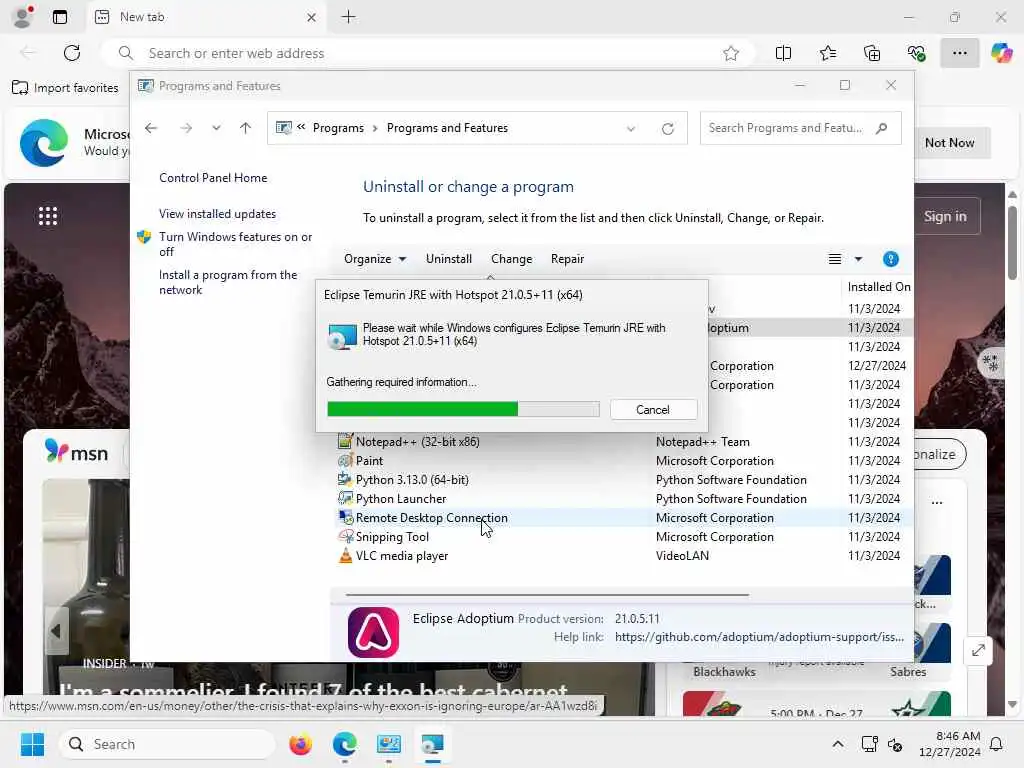
Task: Show hidden system tray icons
Action: pyautogui.click(x=838, y=744)
